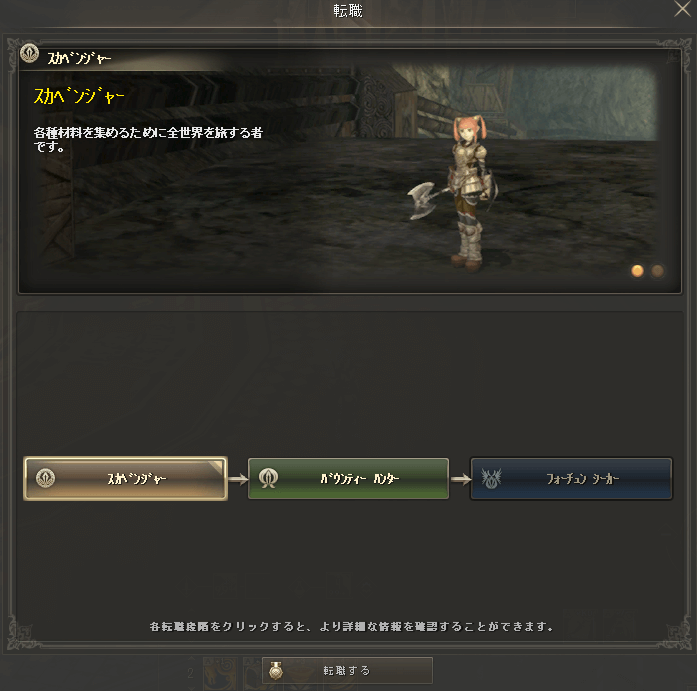Click the white スカベンジャー header bar label
The image size is (697, 691).
tap(79, 58)
